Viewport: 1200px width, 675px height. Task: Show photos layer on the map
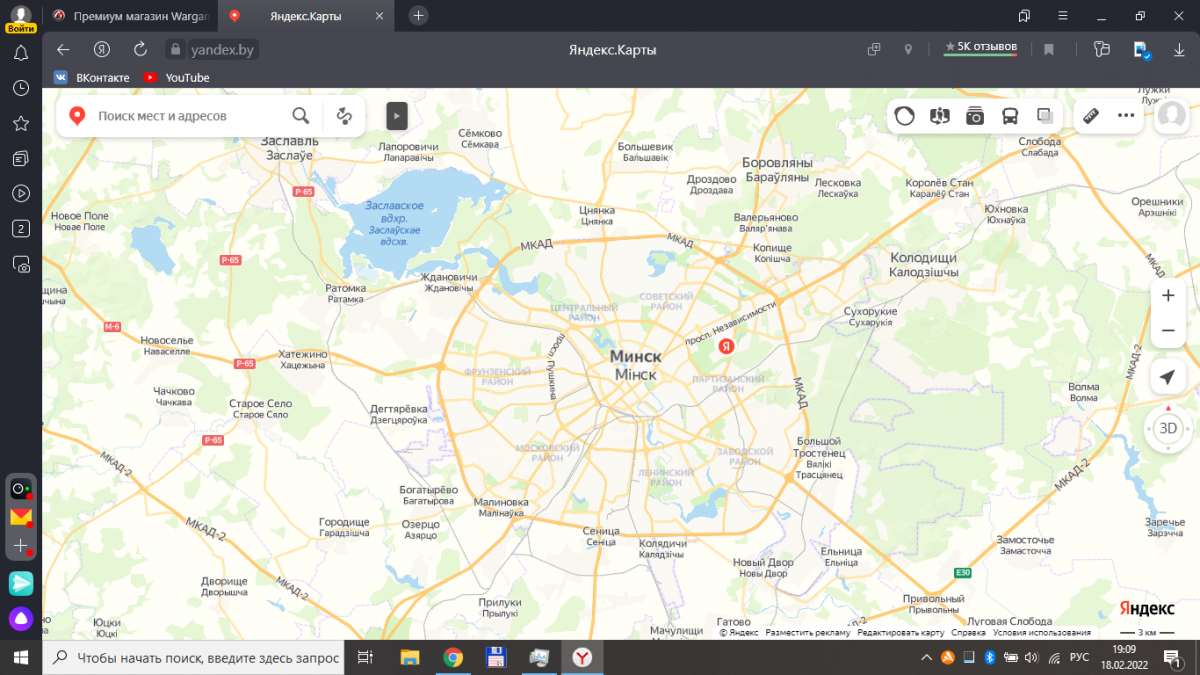click(x=975, y=116)
